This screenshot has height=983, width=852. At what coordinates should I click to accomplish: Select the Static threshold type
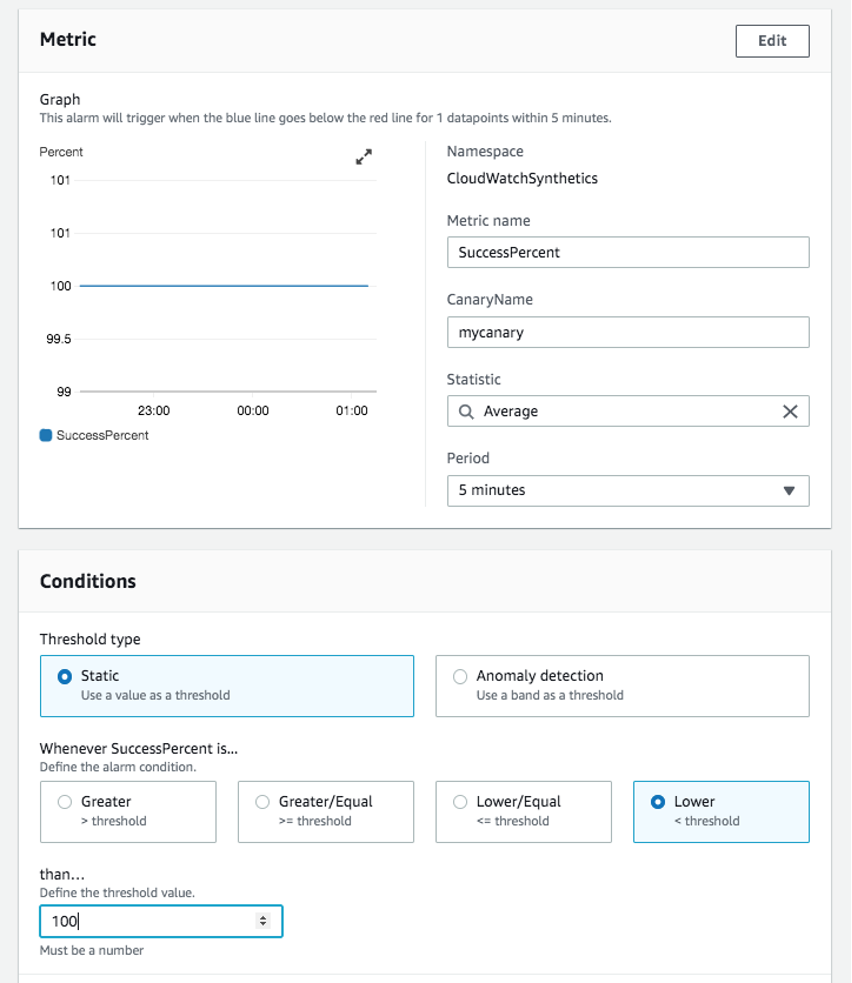(x=66, y=676)
